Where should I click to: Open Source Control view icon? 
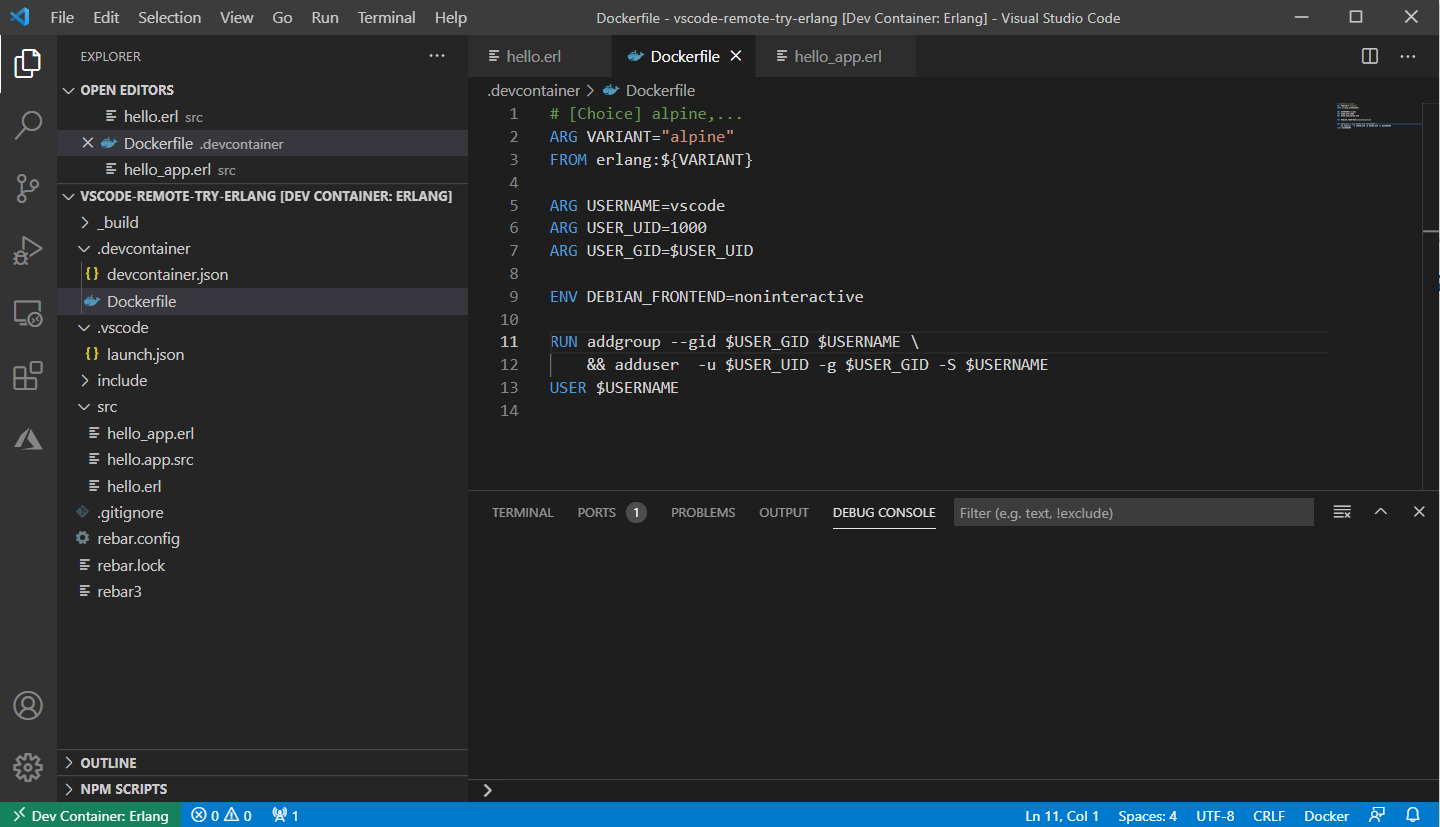click(x=28, y=187)
